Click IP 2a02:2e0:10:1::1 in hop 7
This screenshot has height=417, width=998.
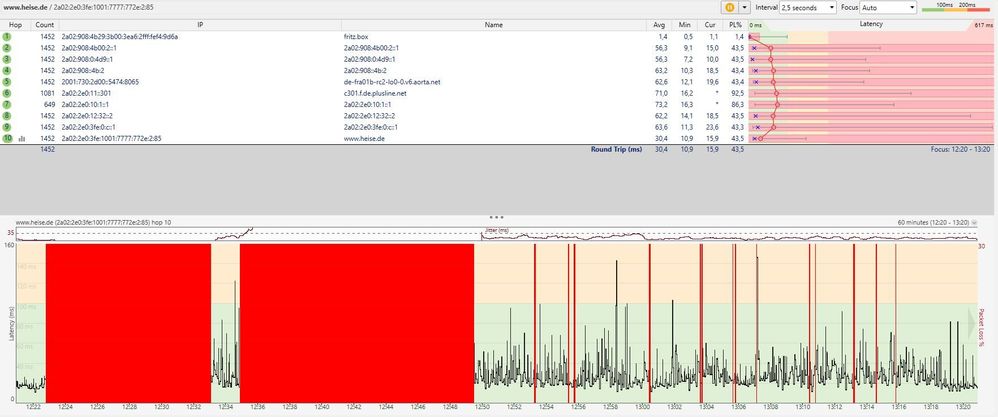pyautogui.click(x=85, y=104)
